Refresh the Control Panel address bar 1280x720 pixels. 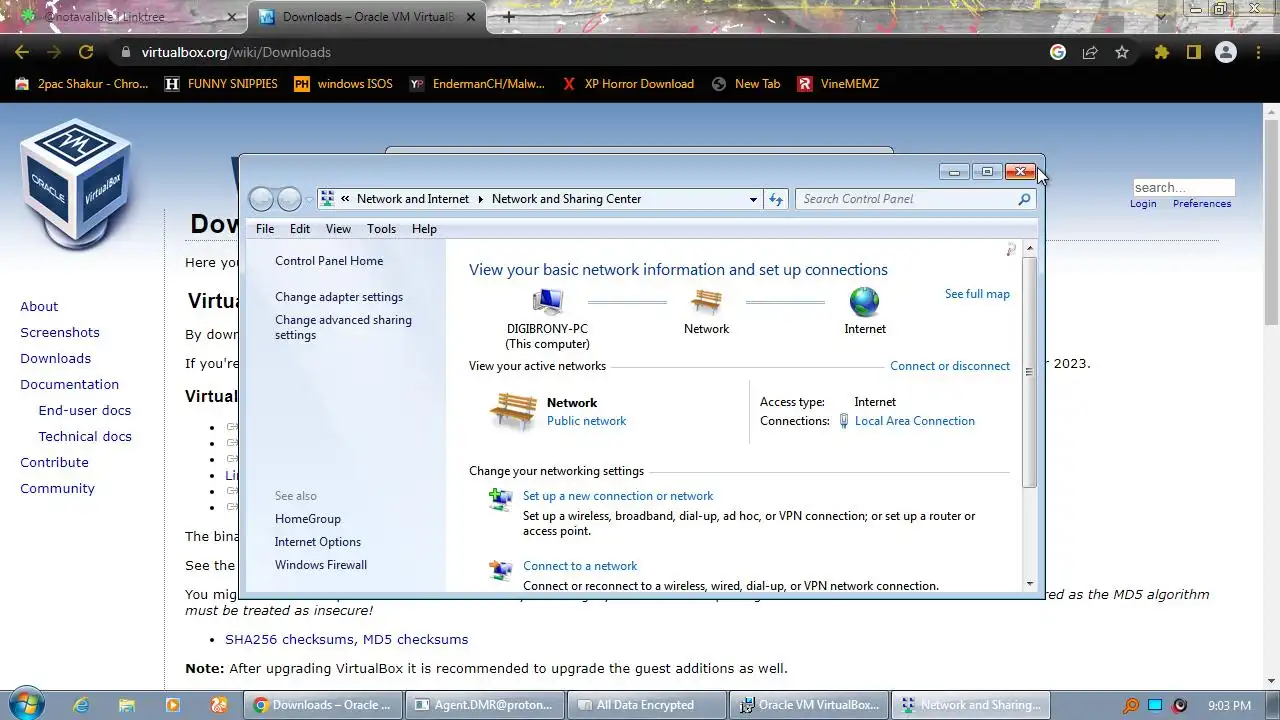[x=776, y=199]
